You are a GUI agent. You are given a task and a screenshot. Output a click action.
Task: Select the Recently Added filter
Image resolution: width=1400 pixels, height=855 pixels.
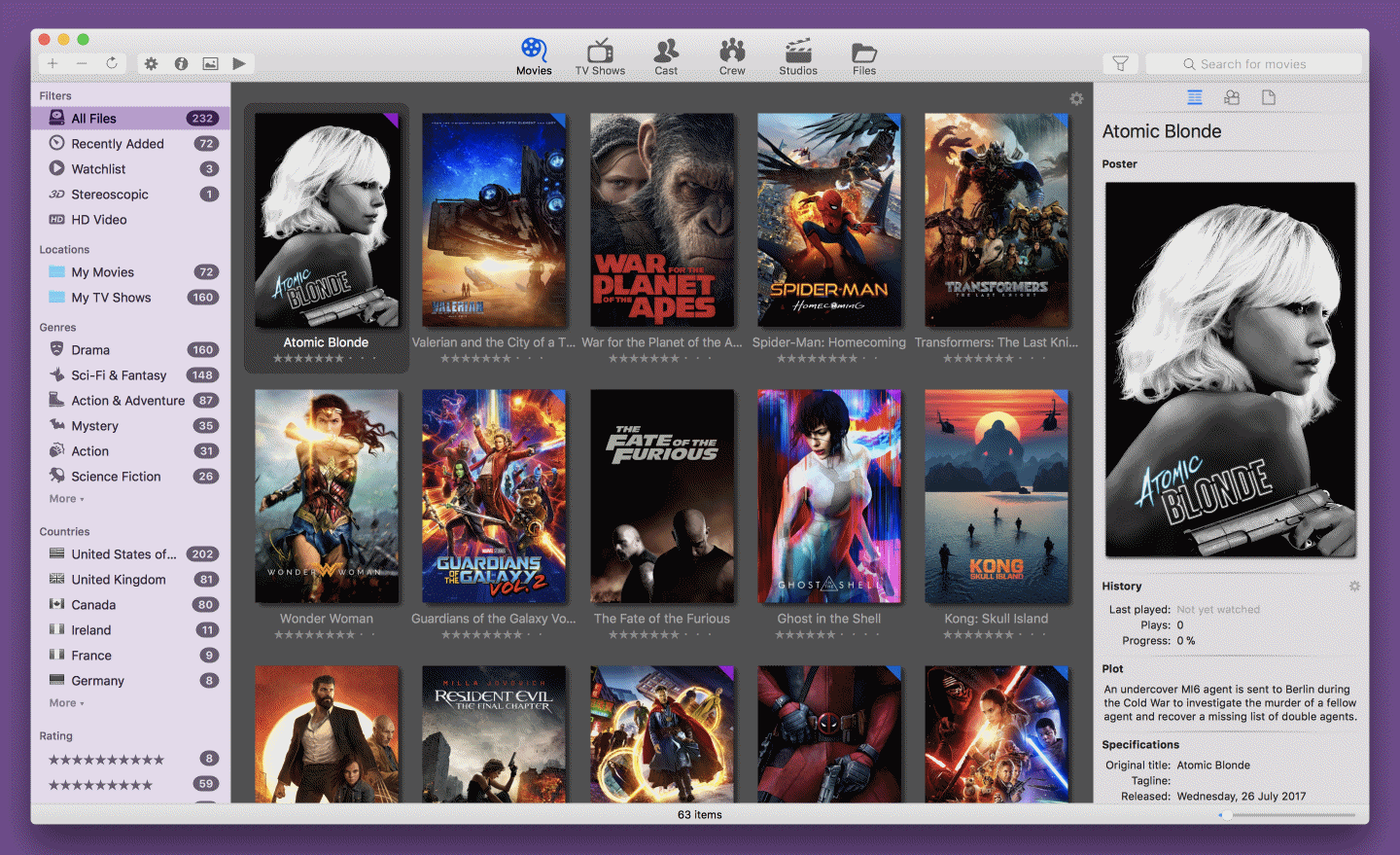[130, 143]
